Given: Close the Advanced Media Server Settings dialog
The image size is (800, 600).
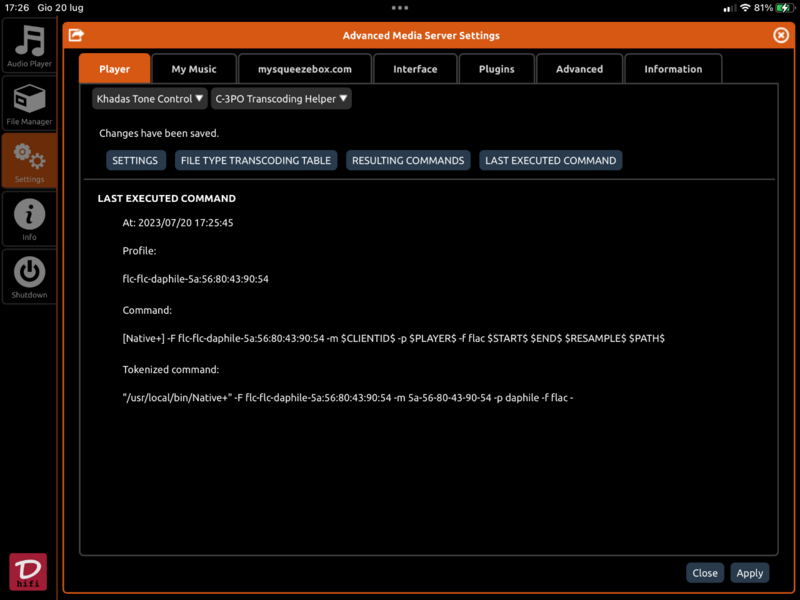Looking at the screenshot, I should click(781, 35).
